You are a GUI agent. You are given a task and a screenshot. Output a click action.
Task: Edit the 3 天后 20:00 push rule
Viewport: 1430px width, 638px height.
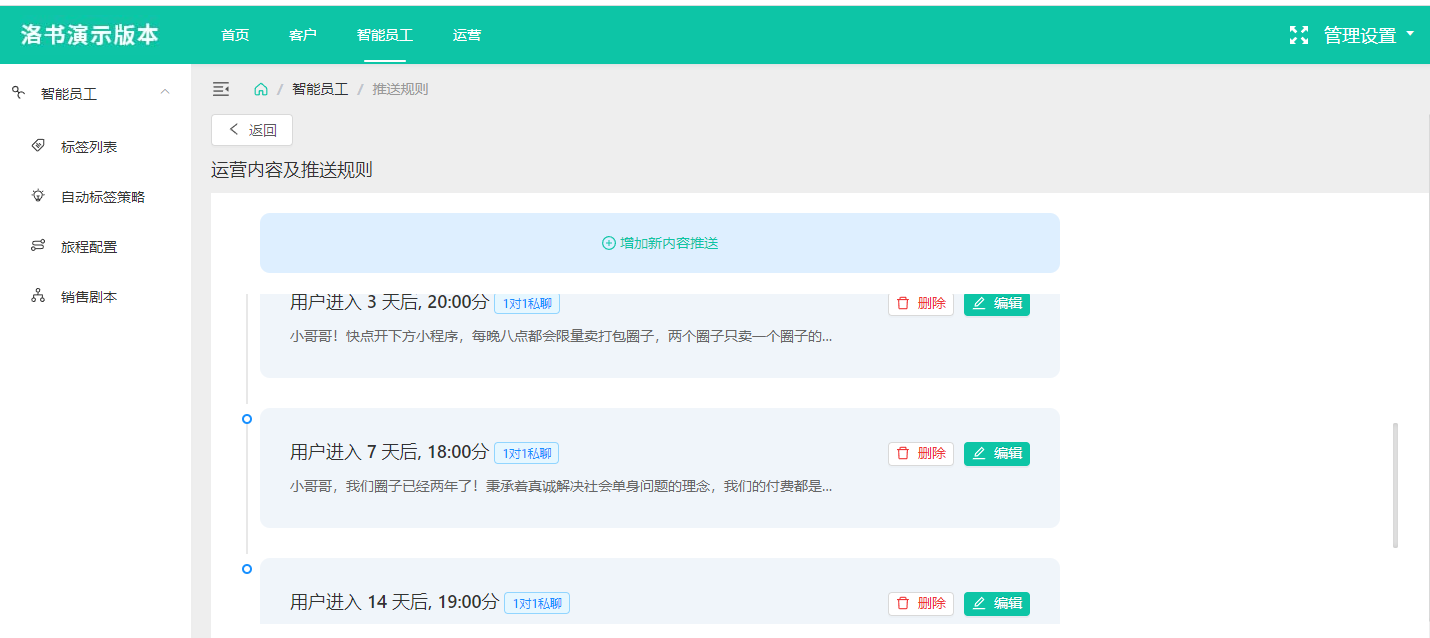click(x=997, y=303)
